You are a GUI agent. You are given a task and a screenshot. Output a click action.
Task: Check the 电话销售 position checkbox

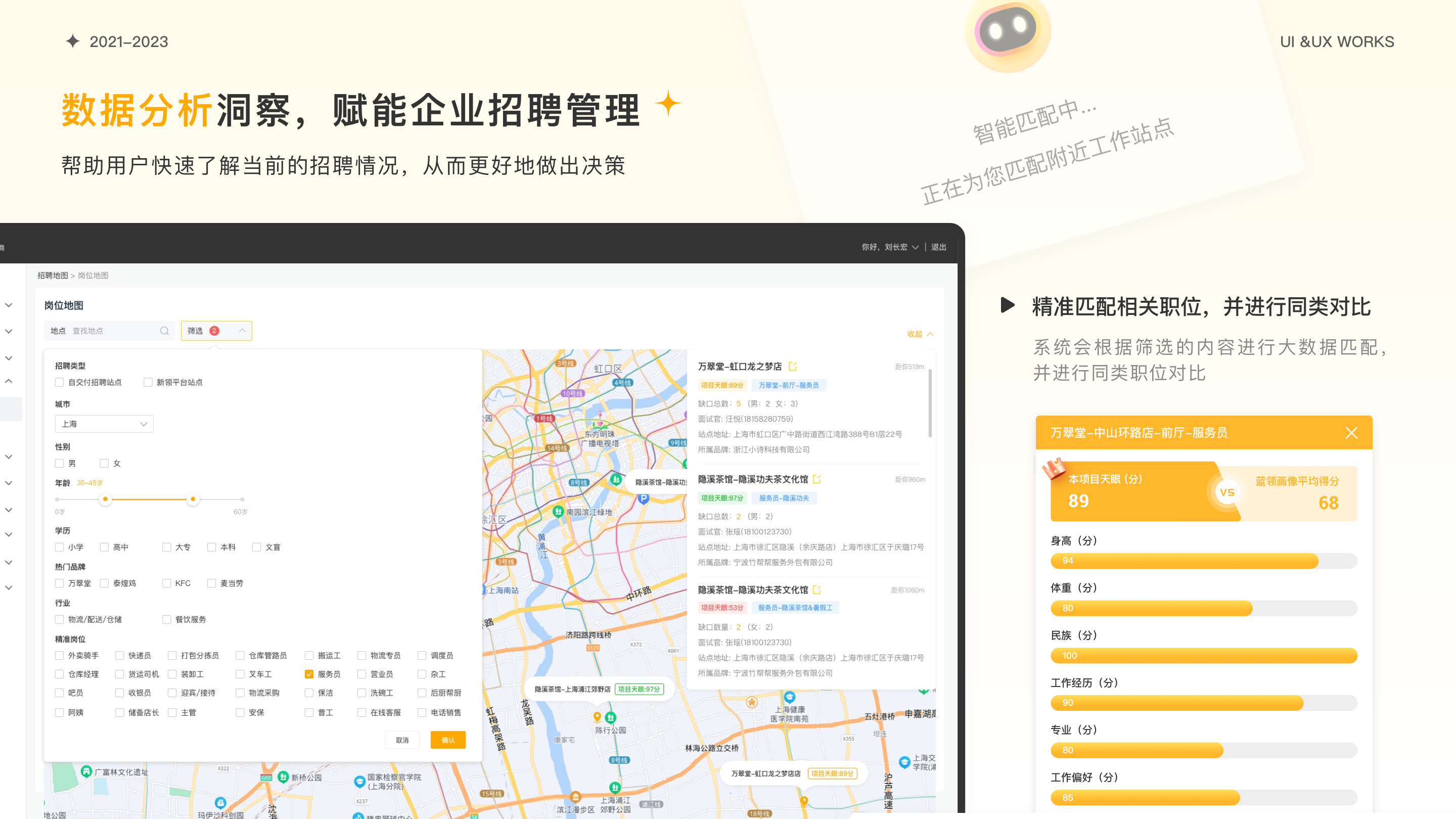(422, 713)
